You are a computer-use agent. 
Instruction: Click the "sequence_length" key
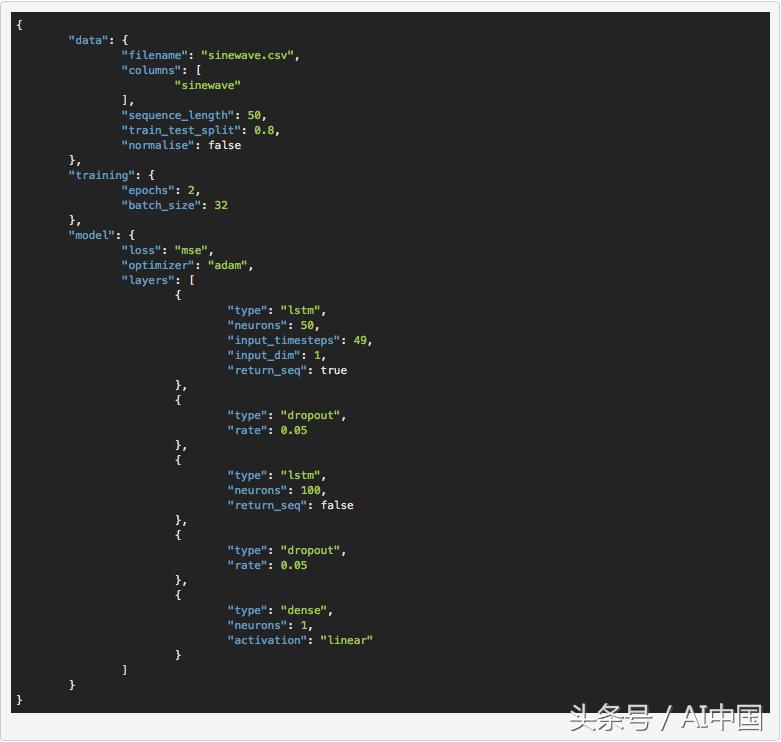178,115
